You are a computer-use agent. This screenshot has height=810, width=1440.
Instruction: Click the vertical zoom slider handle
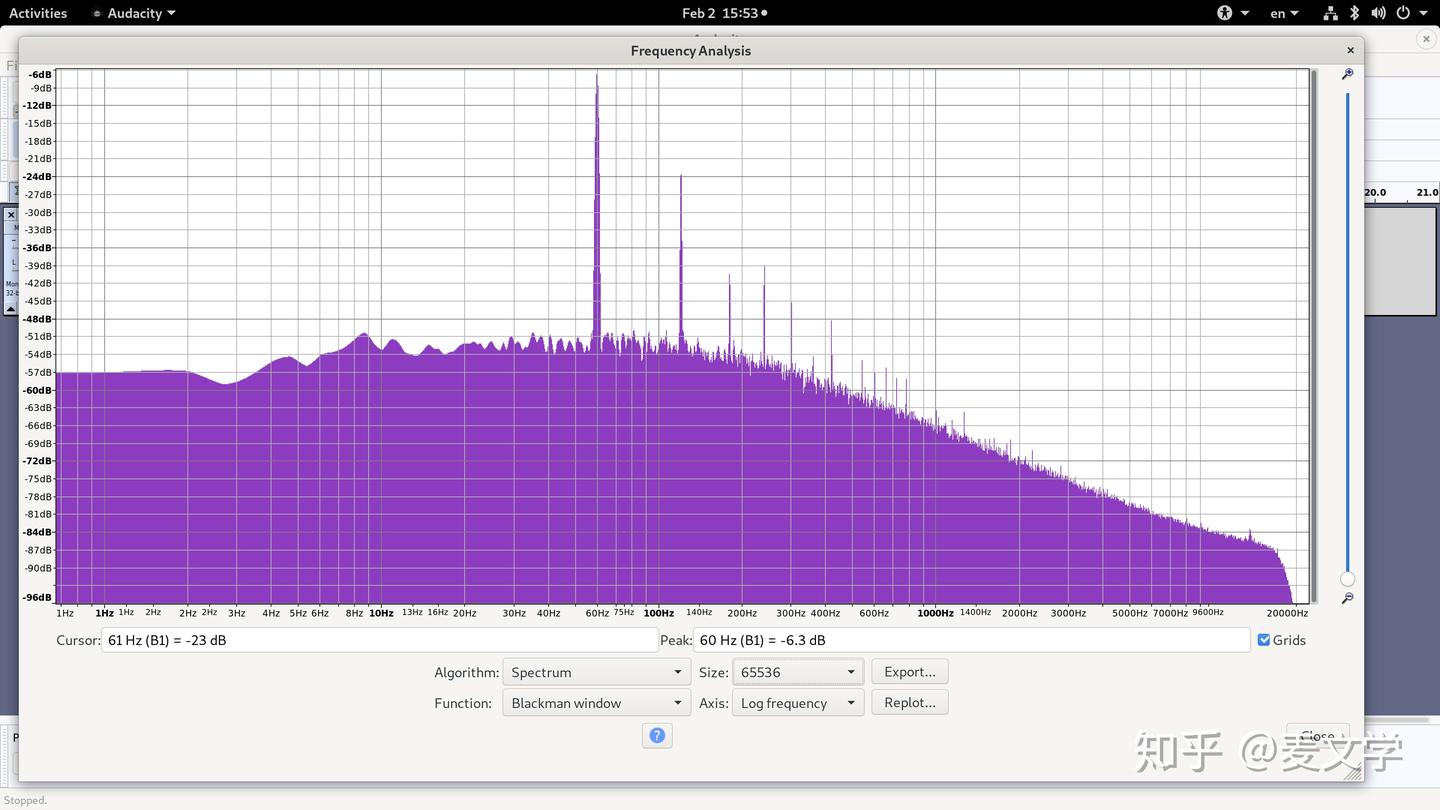[x=1348, y=579]
